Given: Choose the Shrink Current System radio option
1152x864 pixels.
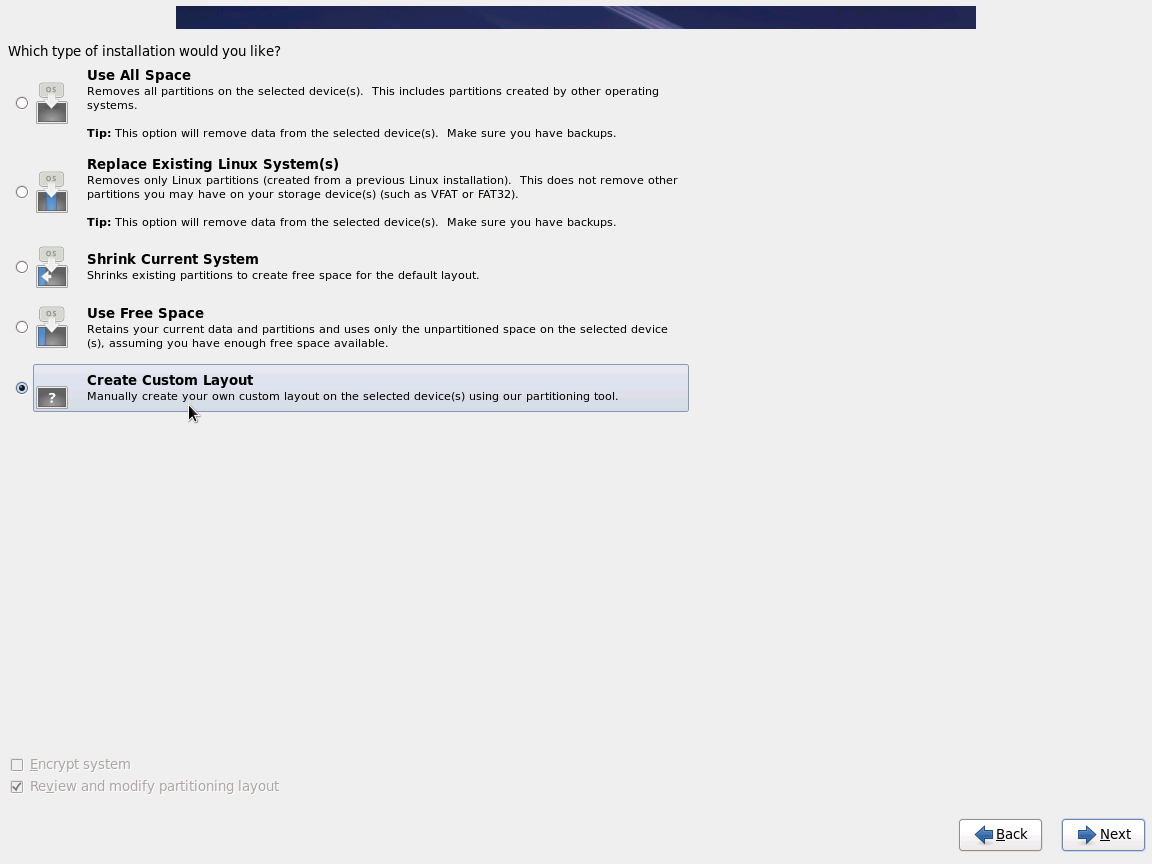Looking at the screenshot, I should pos(22,267).
